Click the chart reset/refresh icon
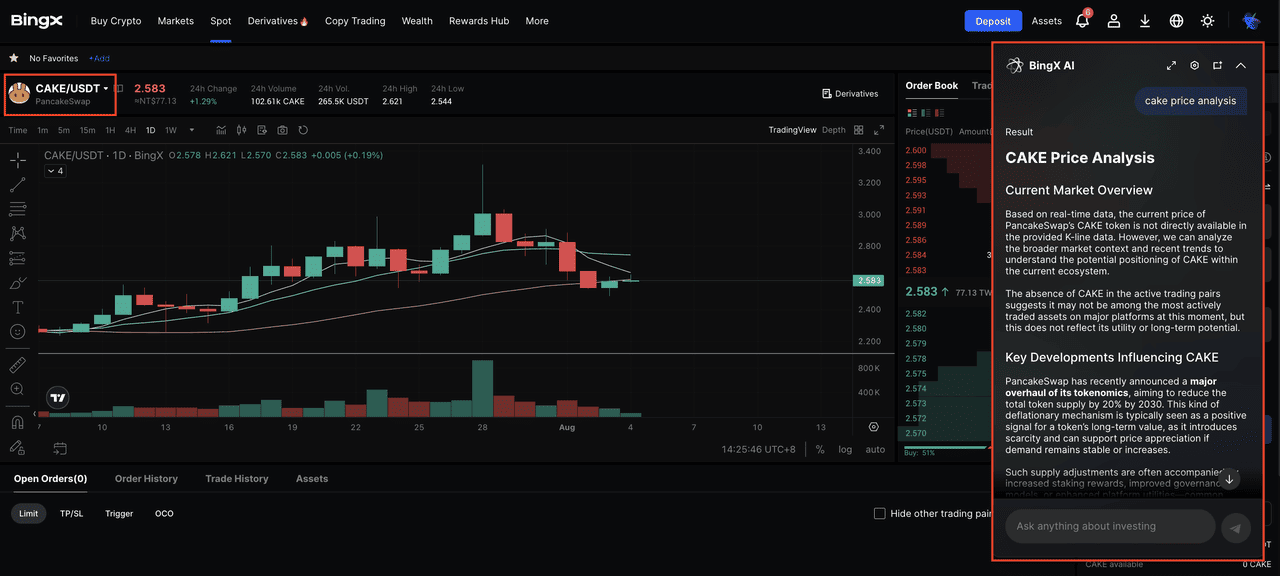Viewport: 1280px width, 576px height. coord(303,130)
